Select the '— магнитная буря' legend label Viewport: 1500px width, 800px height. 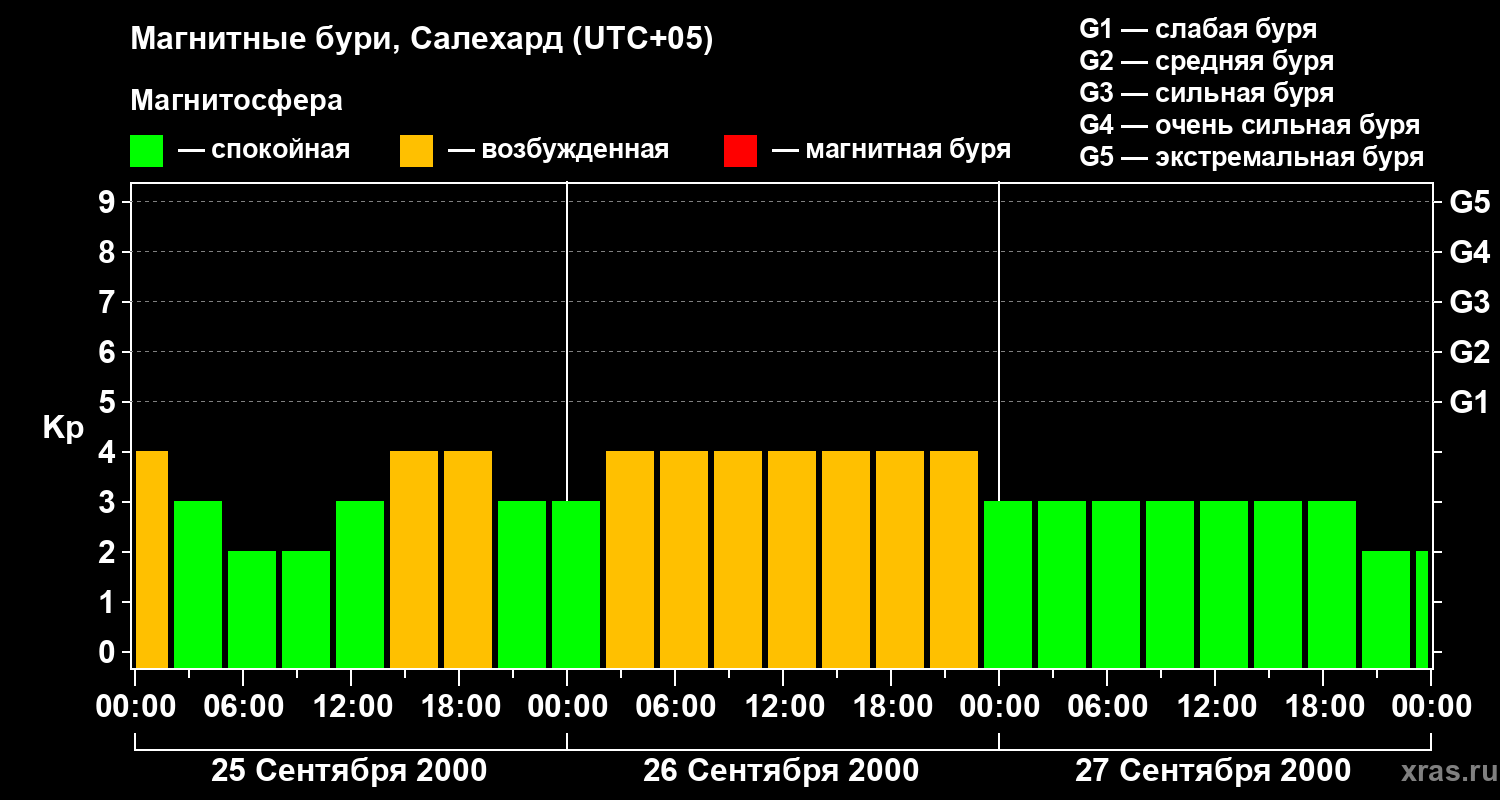pyautogui.click(x=892, y=150)
